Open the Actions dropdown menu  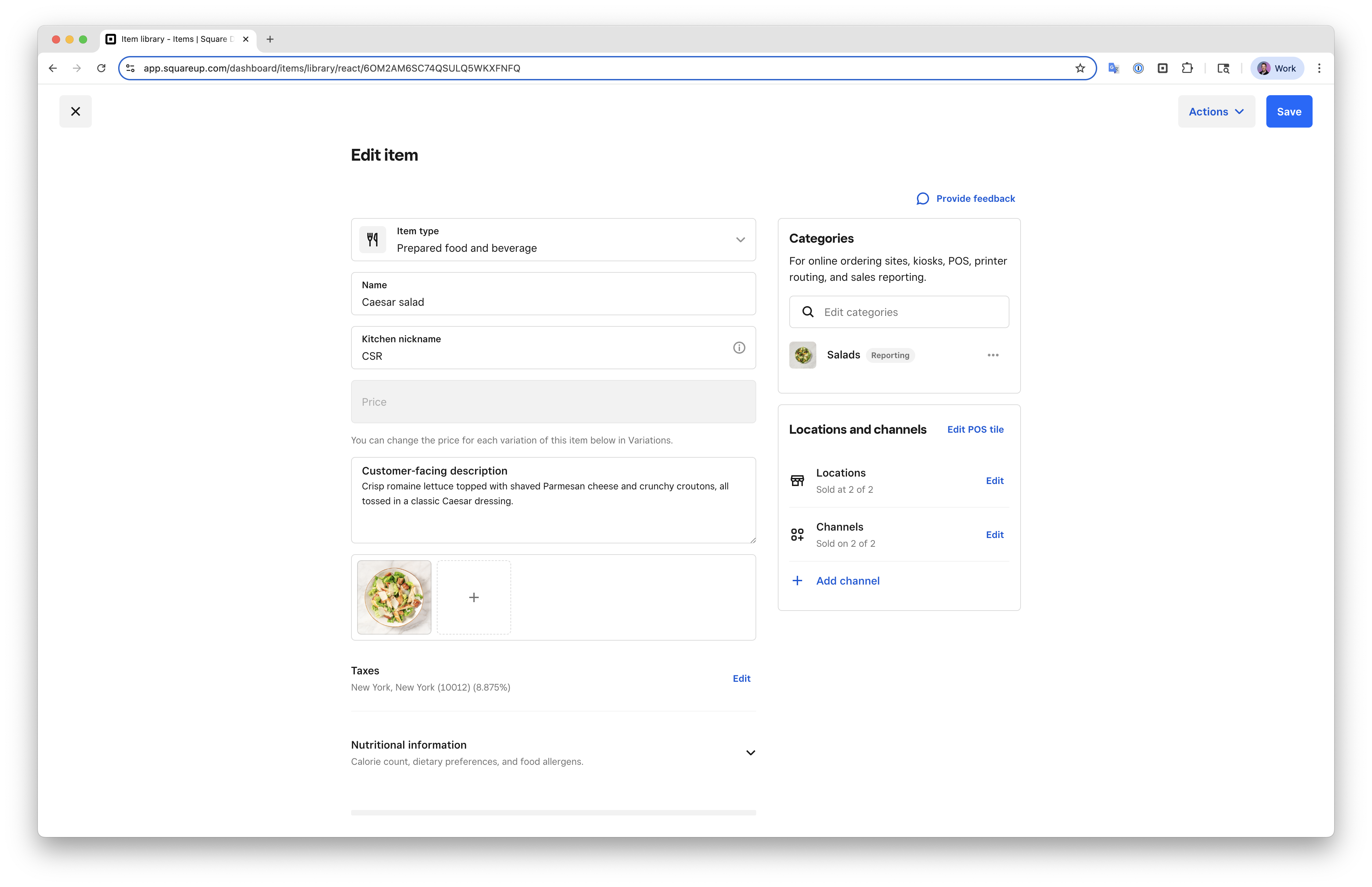pos(1216,111)
